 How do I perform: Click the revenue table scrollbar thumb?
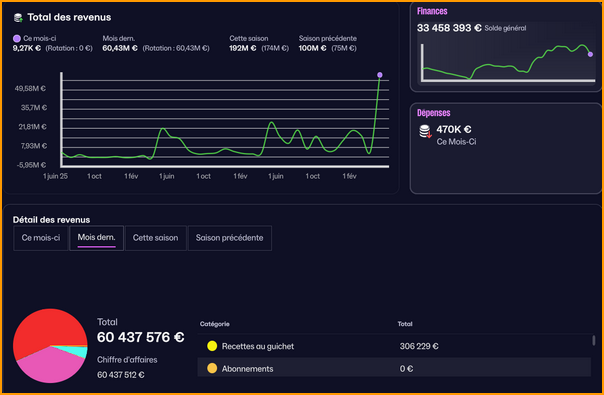click(594, 340)
